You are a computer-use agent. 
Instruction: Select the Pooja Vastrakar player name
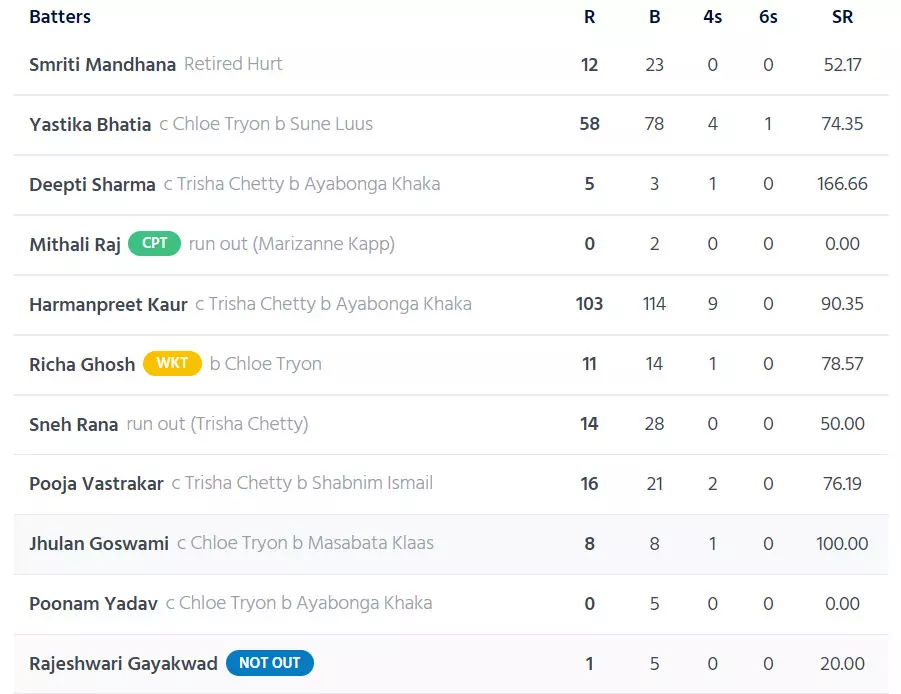[96, 484]
